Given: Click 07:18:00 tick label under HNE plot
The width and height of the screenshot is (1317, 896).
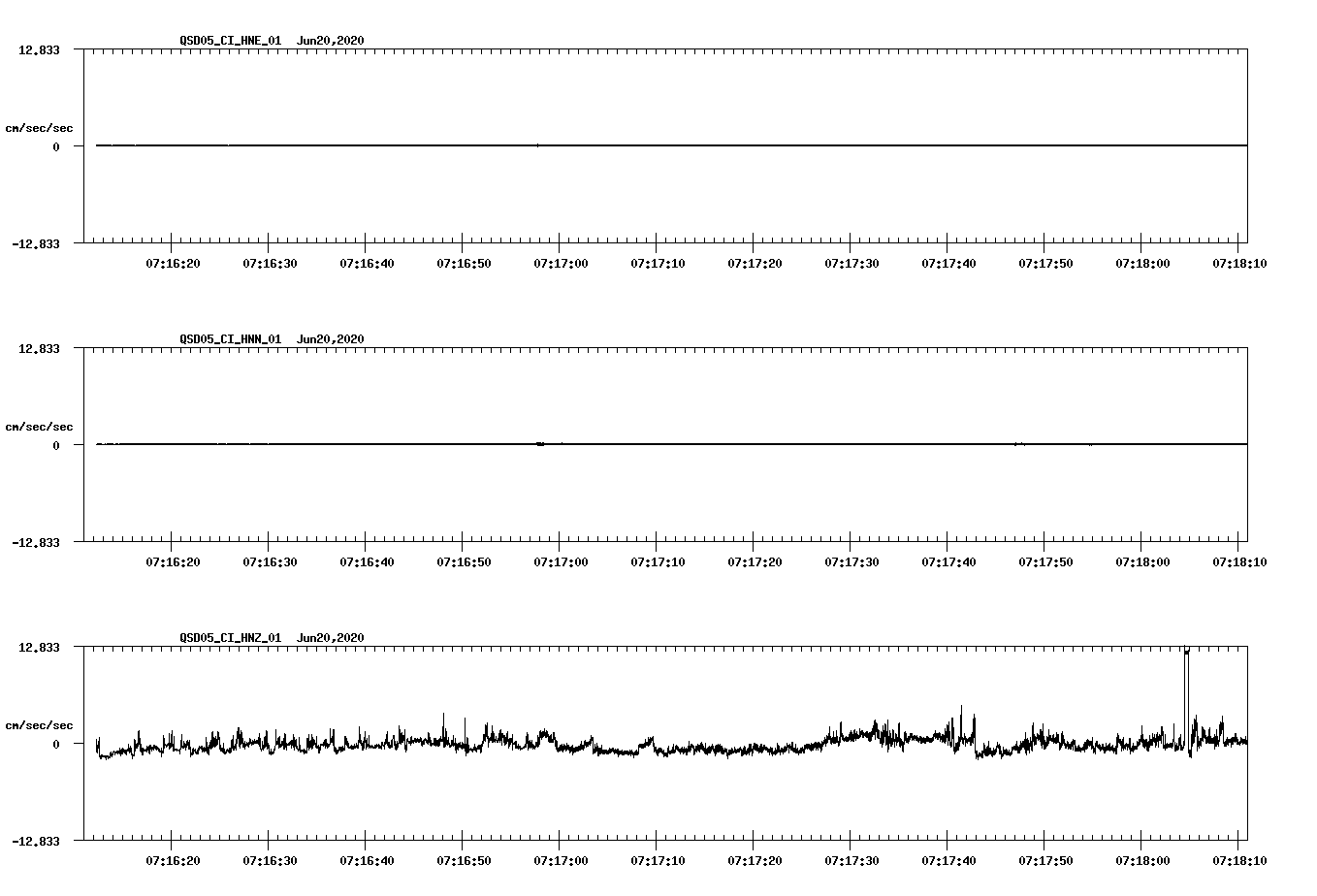Looking at the screenshot, I should tap(1143, 263).
